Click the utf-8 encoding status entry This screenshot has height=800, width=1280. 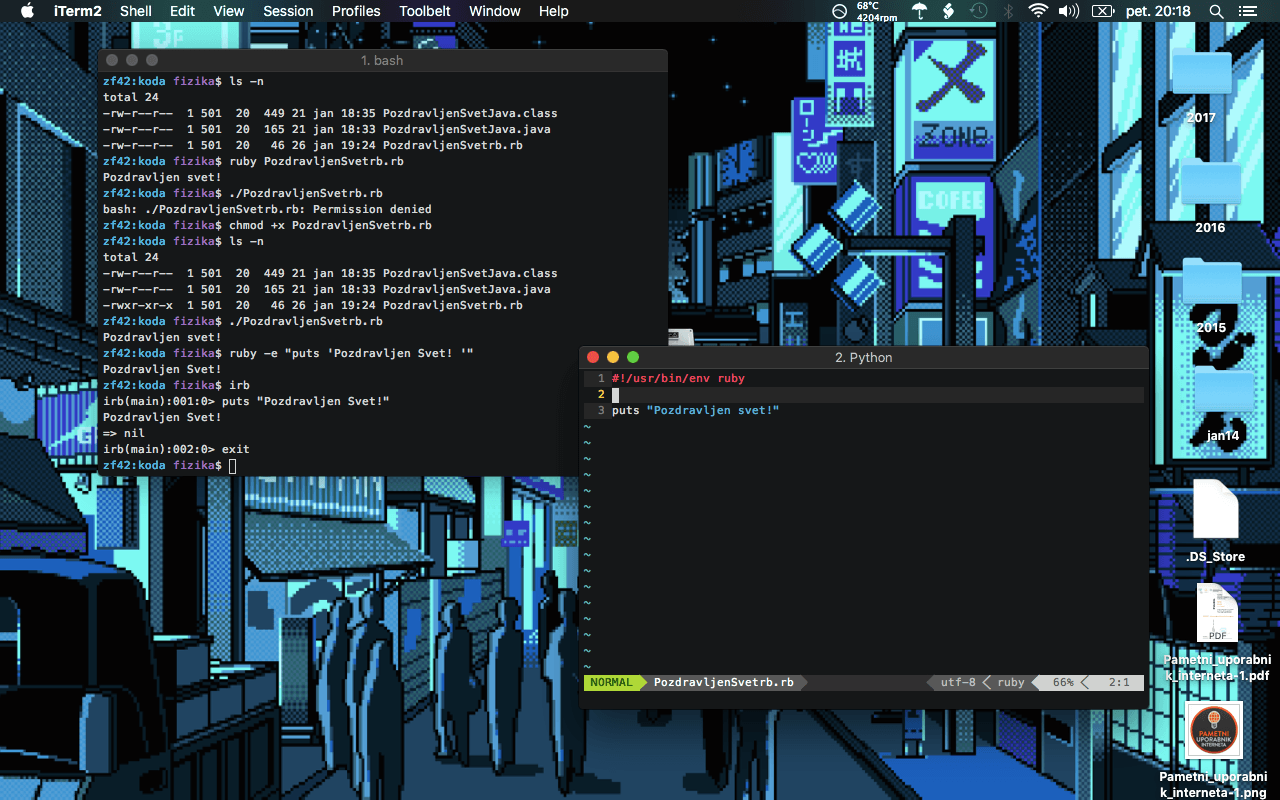point(958,683)
